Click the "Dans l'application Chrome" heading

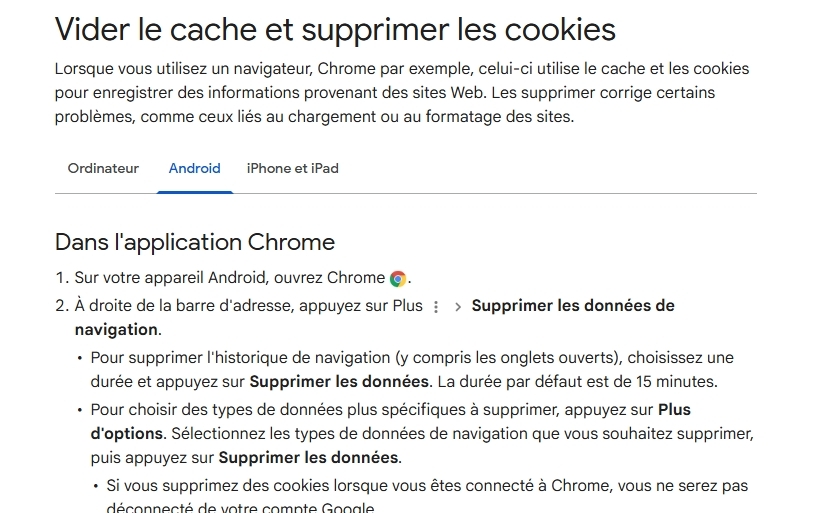(195, 242)
